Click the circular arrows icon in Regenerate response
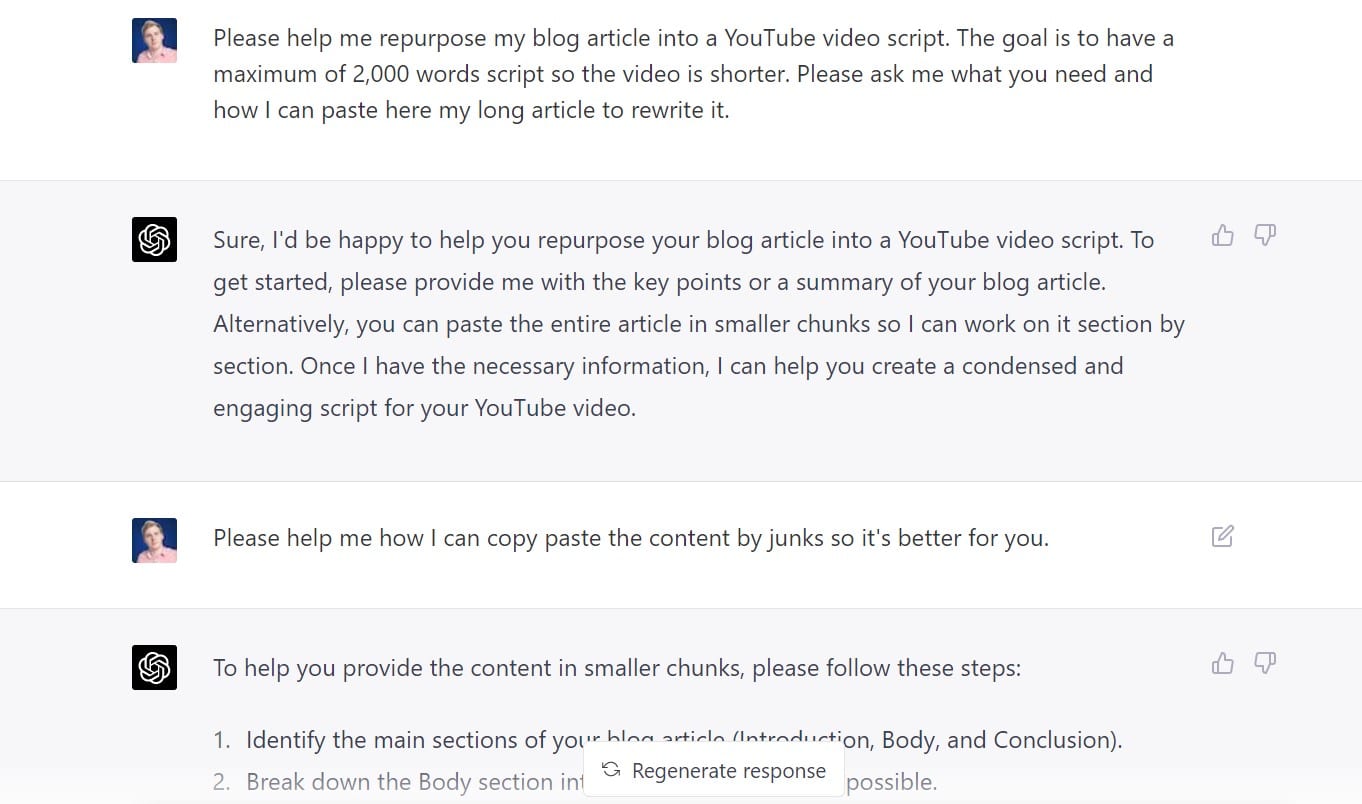Viewport: 1362px width, 804px height. [611, 770]
